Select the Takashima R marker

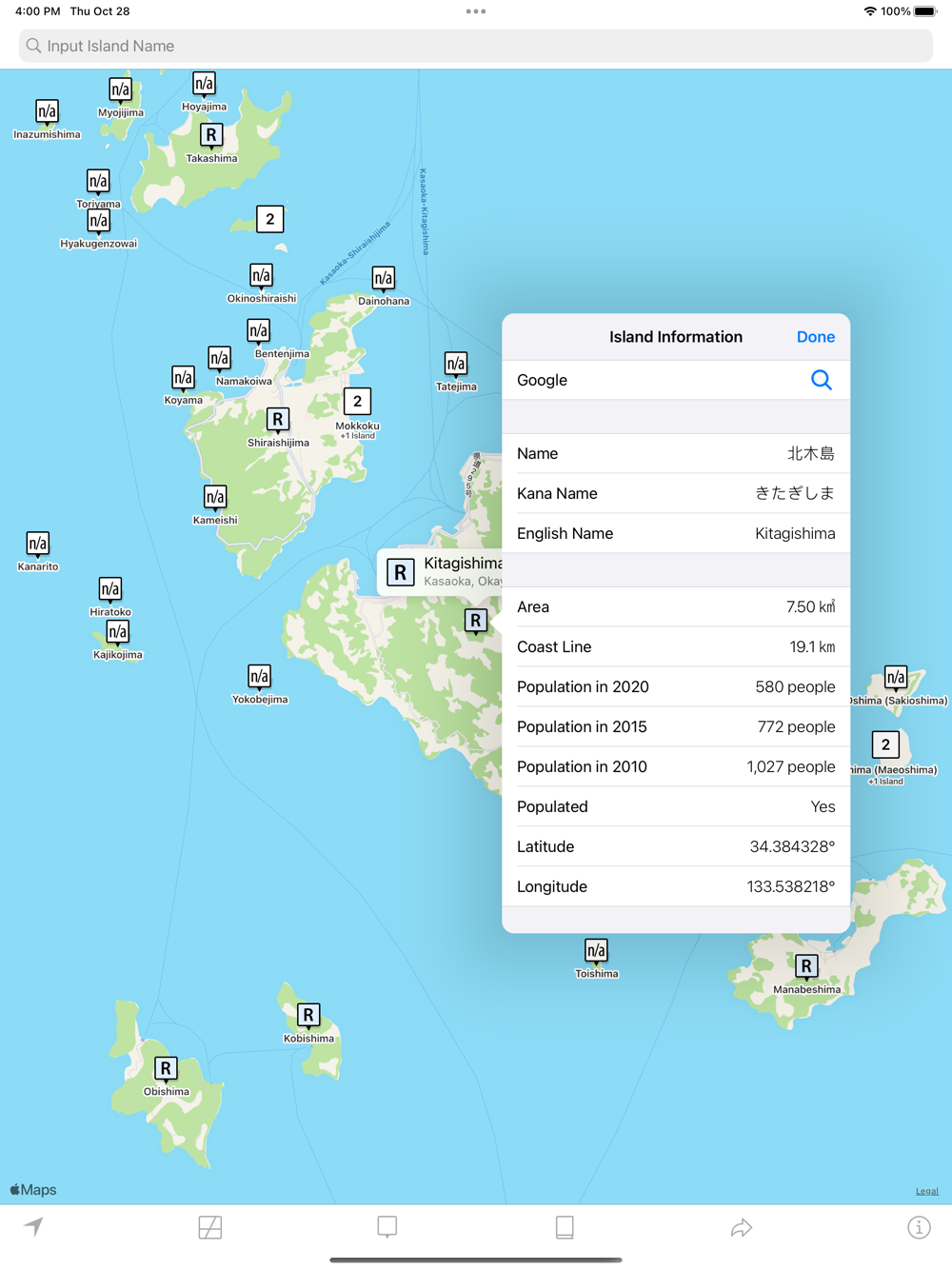coord(211,135)
